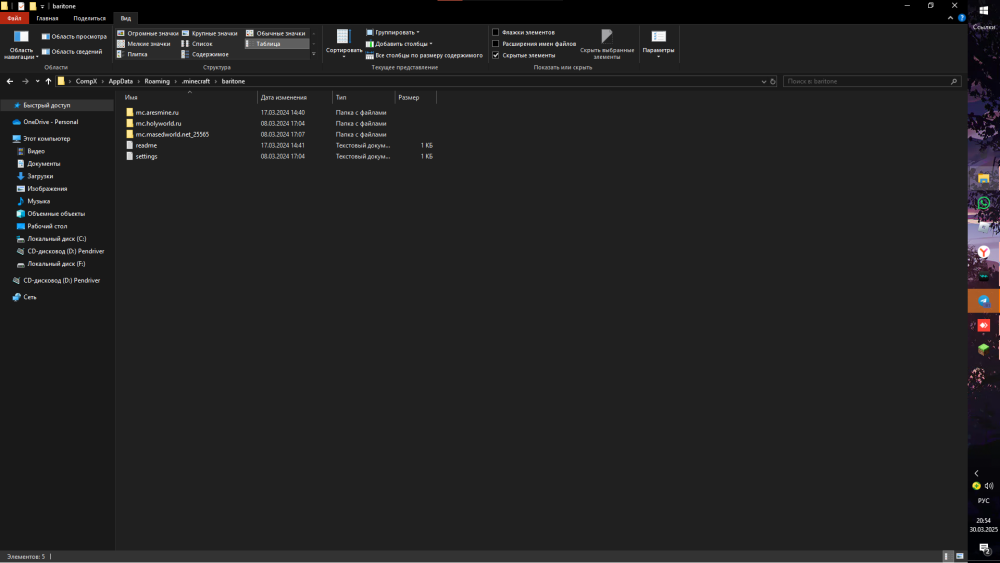Switch layout to Содержимое (Content)

click(x=205, y=54)
